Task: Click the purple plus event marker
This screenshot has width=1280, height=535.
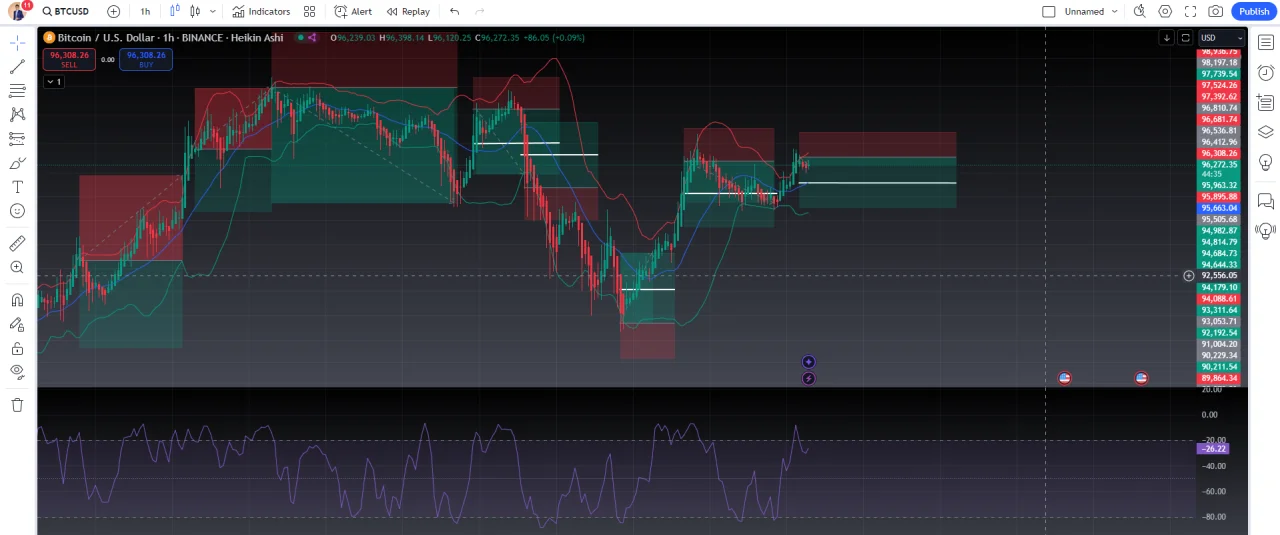Action: [808, 362]
